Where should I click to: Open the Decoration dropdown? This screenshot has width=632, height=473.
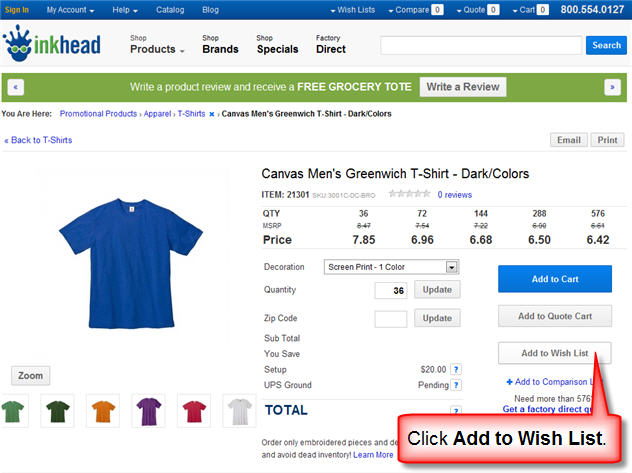click(391, 267)
